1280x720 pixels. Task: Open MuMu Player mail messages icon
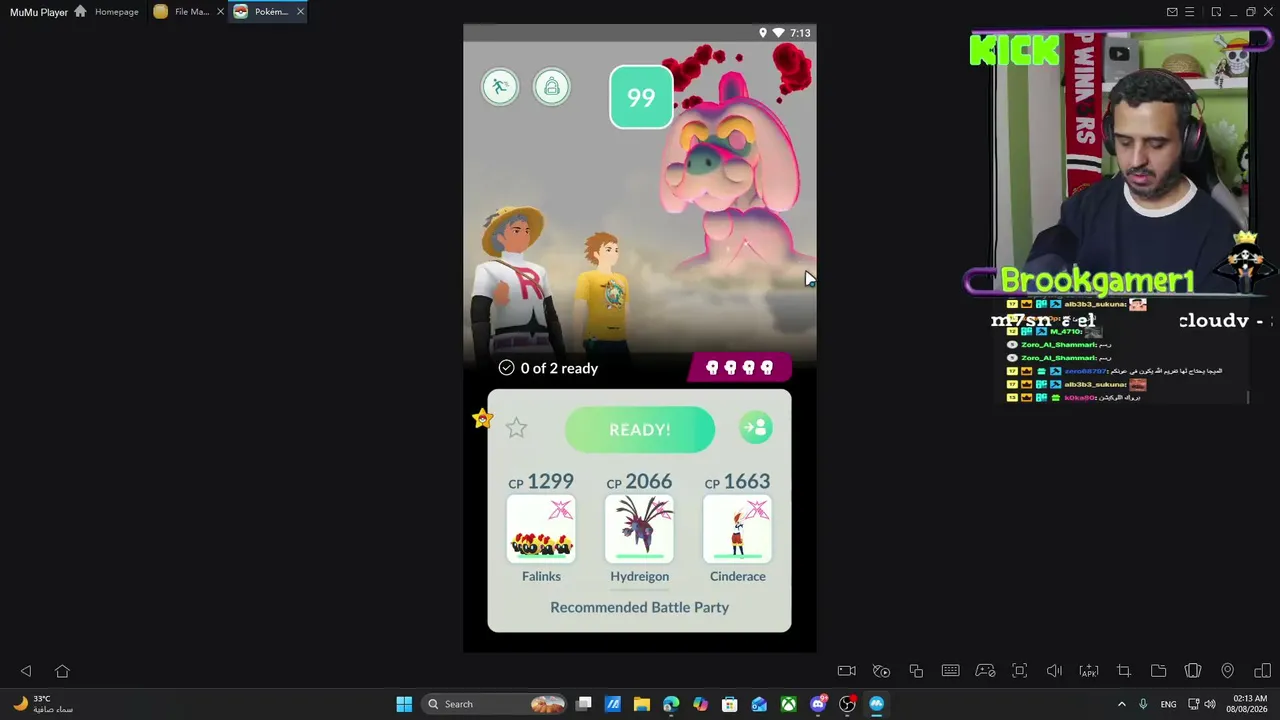click(1172, 12)
